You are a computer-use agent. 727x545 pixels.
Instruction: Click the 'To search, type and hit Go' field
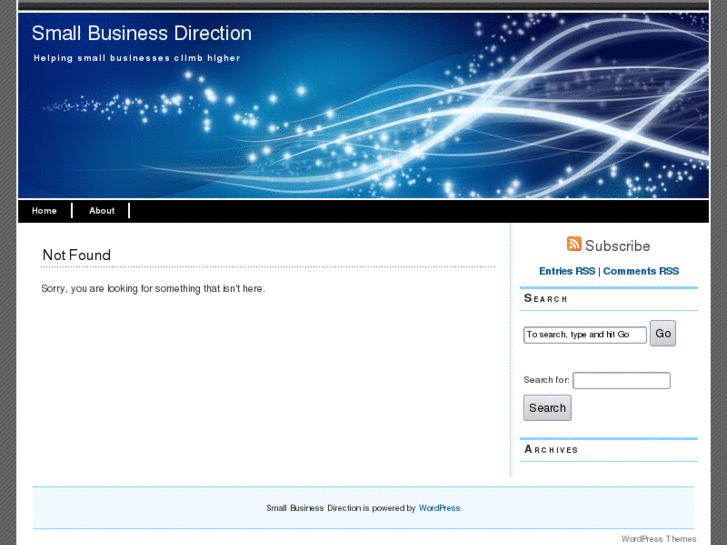coord(585,335)
